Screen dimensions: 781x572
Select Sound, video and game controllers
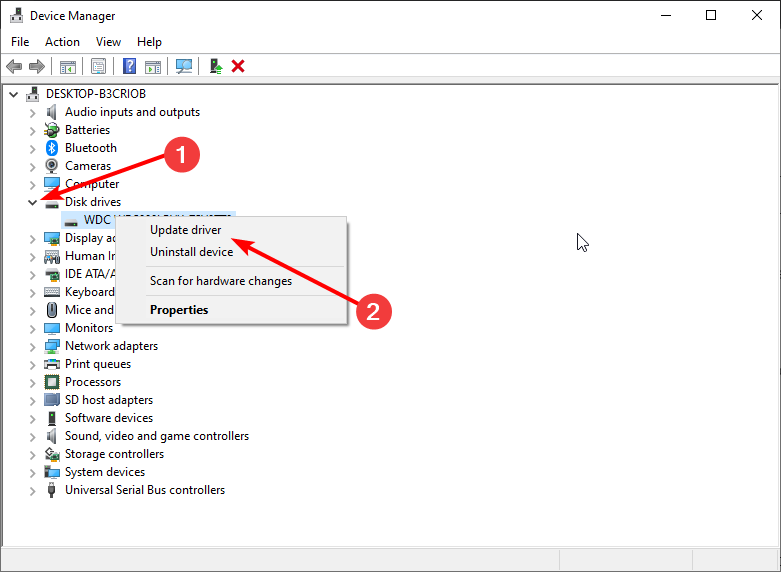156,436
